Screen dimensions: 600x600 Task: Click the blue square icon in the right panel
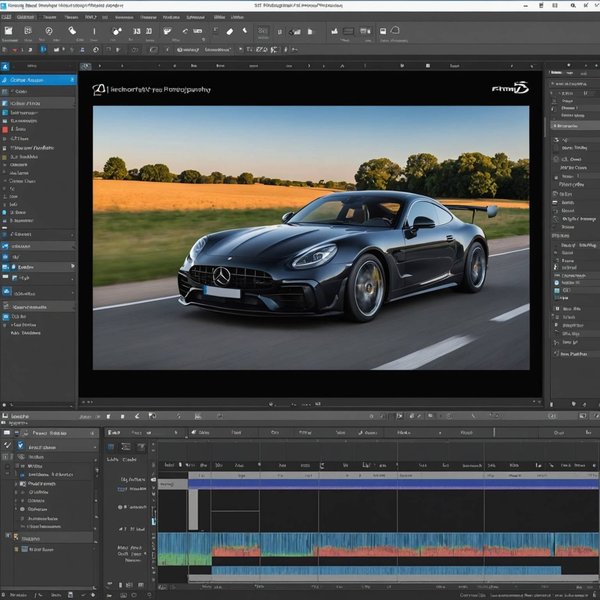(x=557, y=290)
